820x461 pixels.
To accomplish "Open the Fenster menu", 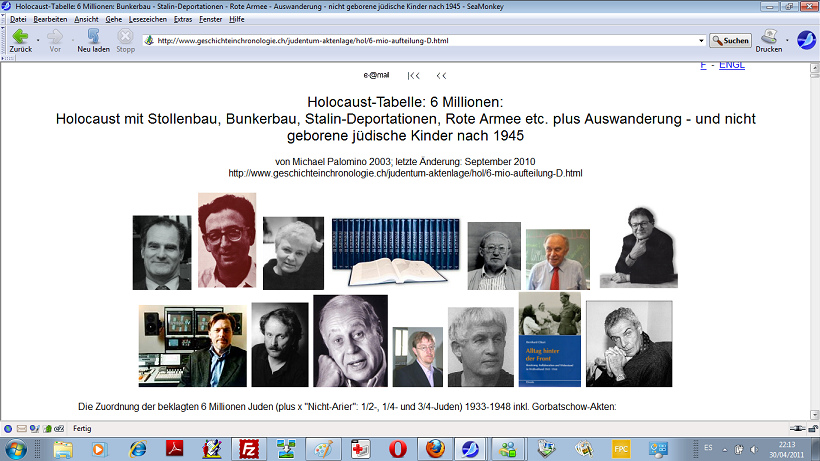I will pyautogui.click(x=210, y=19).
